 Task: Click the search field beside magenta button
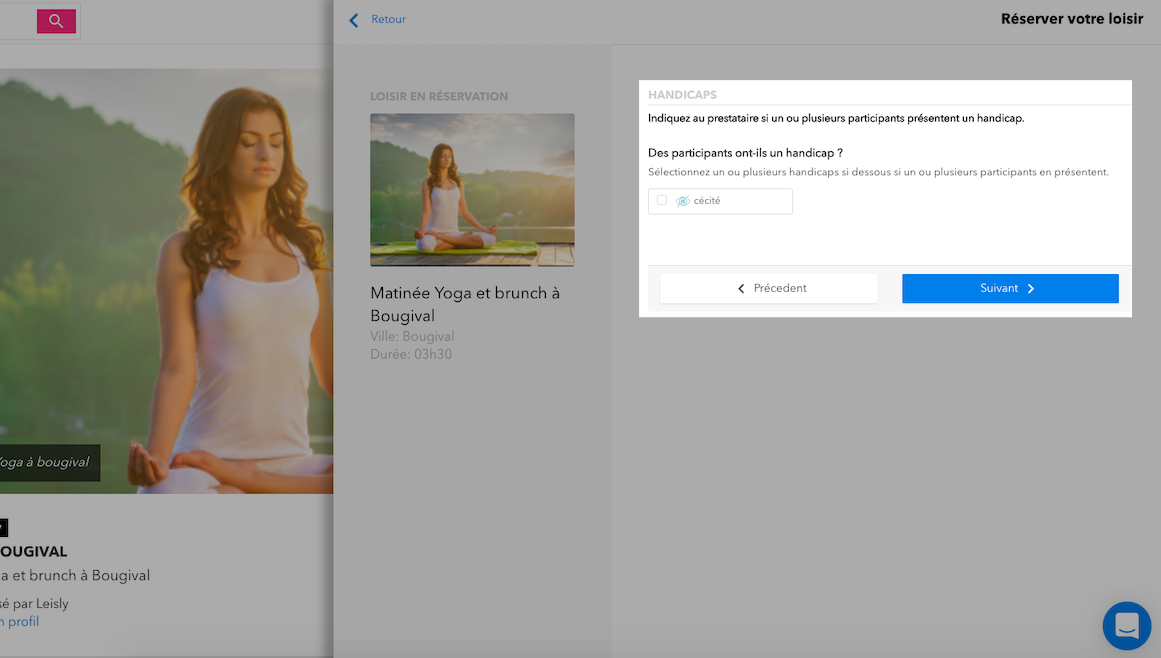pos(18,21)
